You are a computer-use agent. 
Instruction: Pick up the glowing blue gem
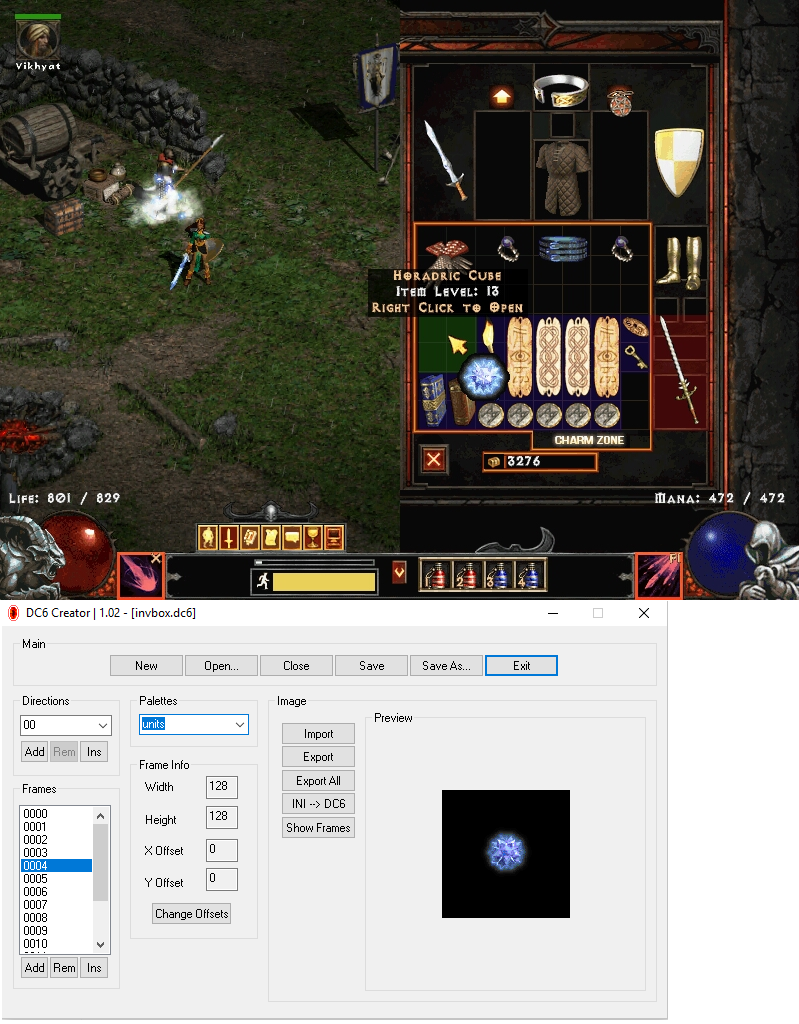pos(483,377)
